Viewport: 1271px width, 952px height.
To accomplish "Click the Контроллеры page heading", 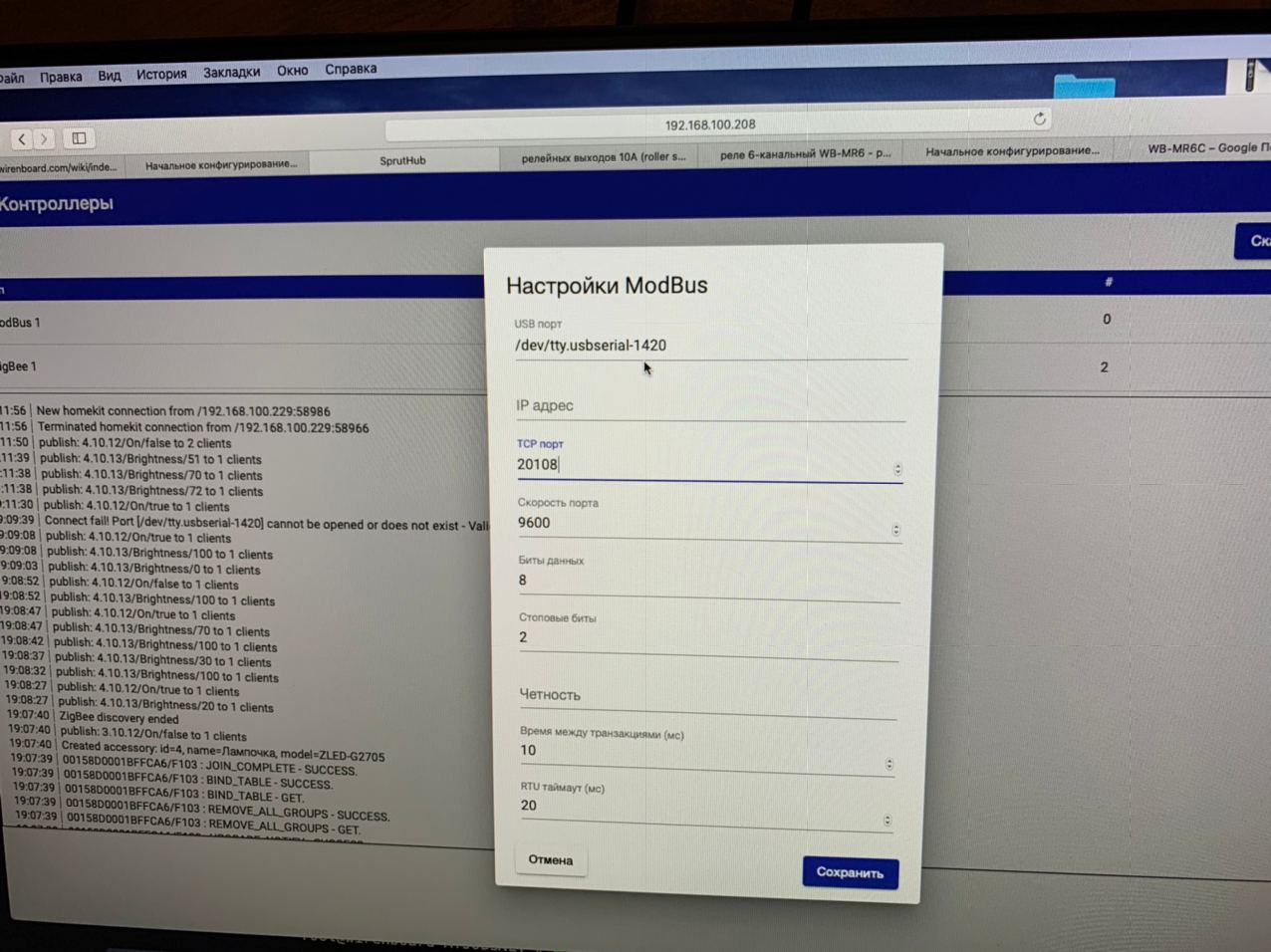I will click(x=56, y=204).
